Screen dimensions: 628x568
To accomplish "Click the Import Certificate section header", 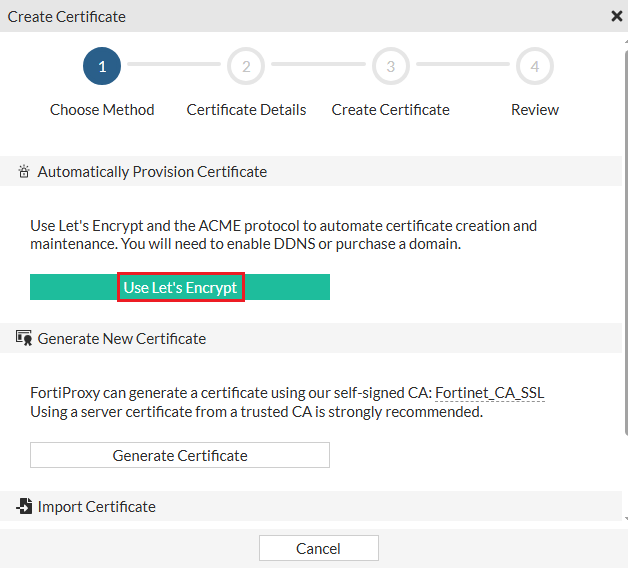I will coord(97,507).
